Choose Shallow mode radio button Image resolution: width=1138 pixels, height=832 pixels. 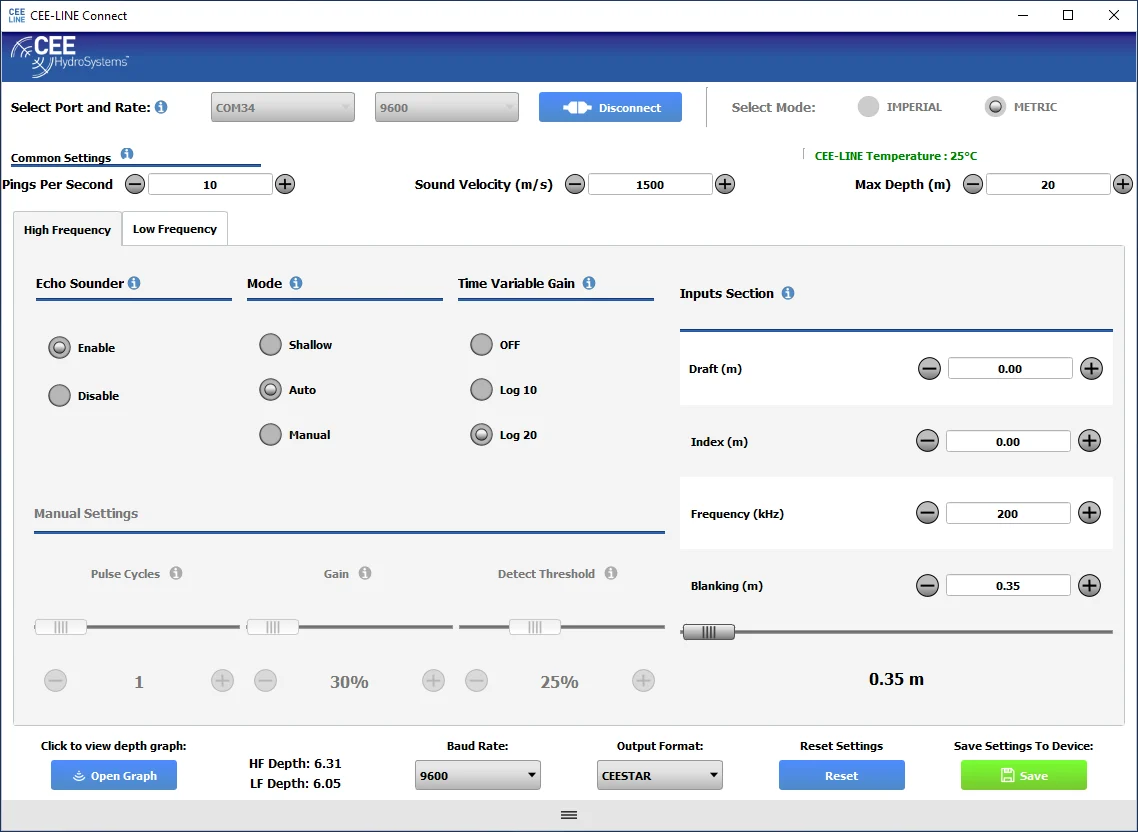271,345
